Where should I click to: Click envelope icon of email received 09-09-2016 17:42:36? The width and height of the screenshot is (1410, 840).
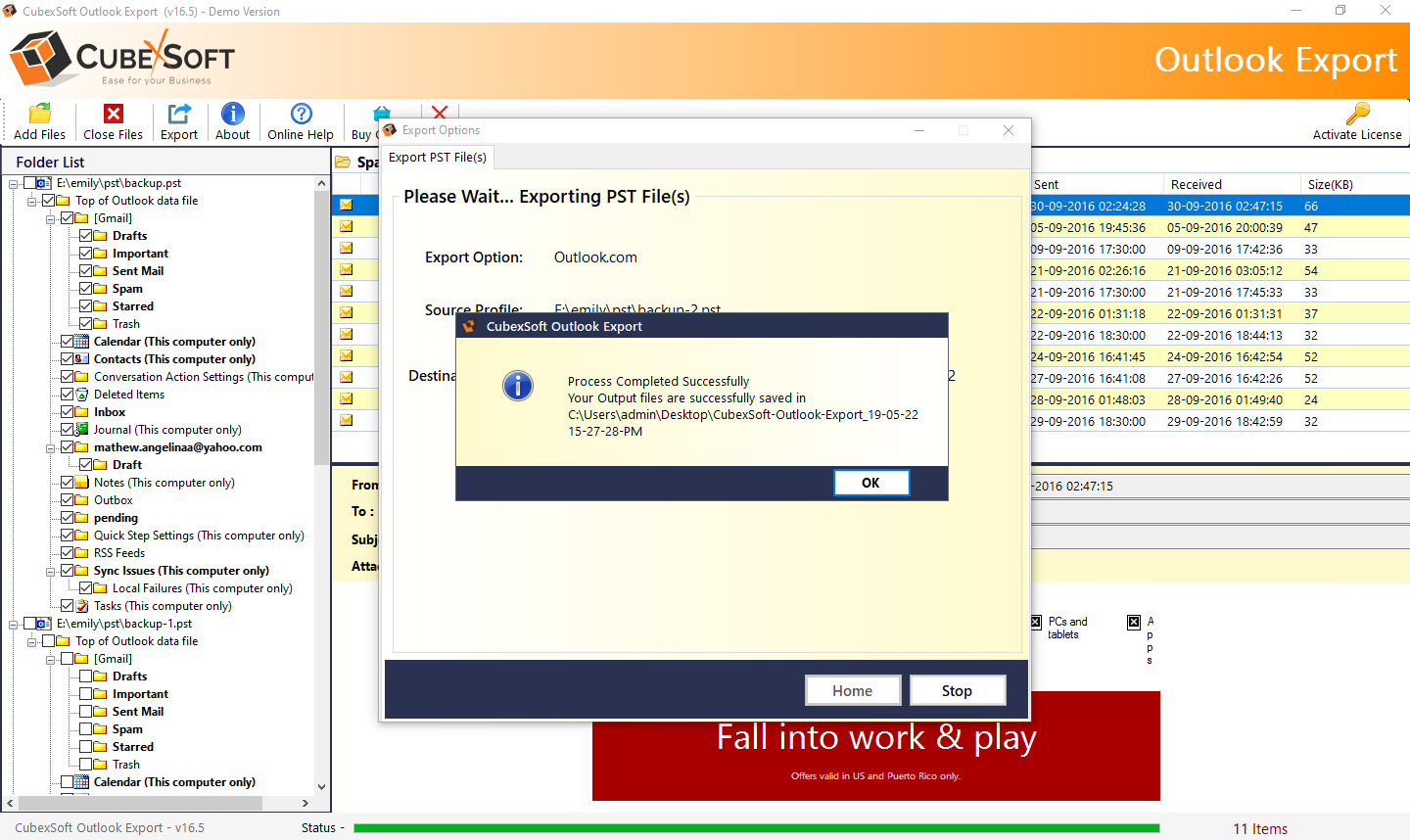(346, 248)
